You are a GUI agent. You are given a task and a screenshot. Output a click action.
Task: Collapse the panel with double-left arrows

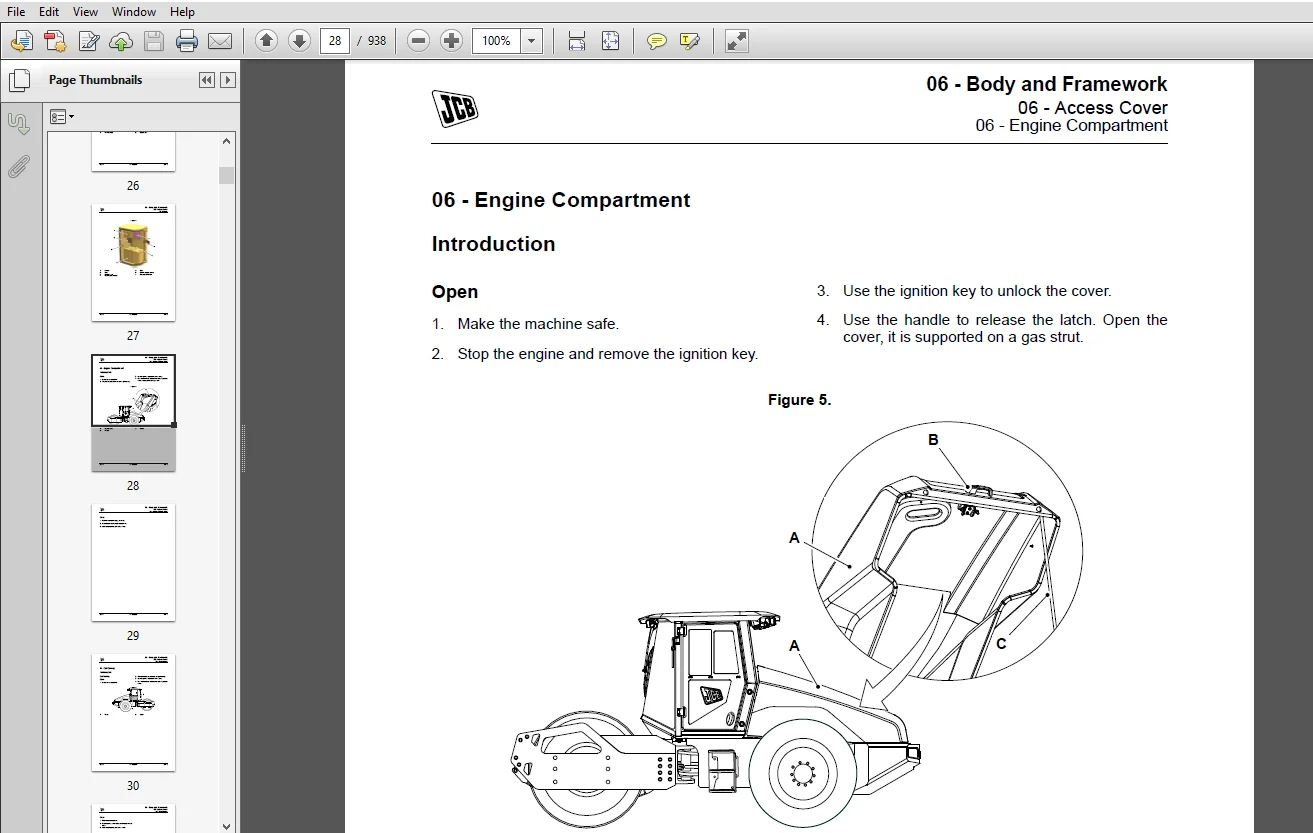[207, 80]
